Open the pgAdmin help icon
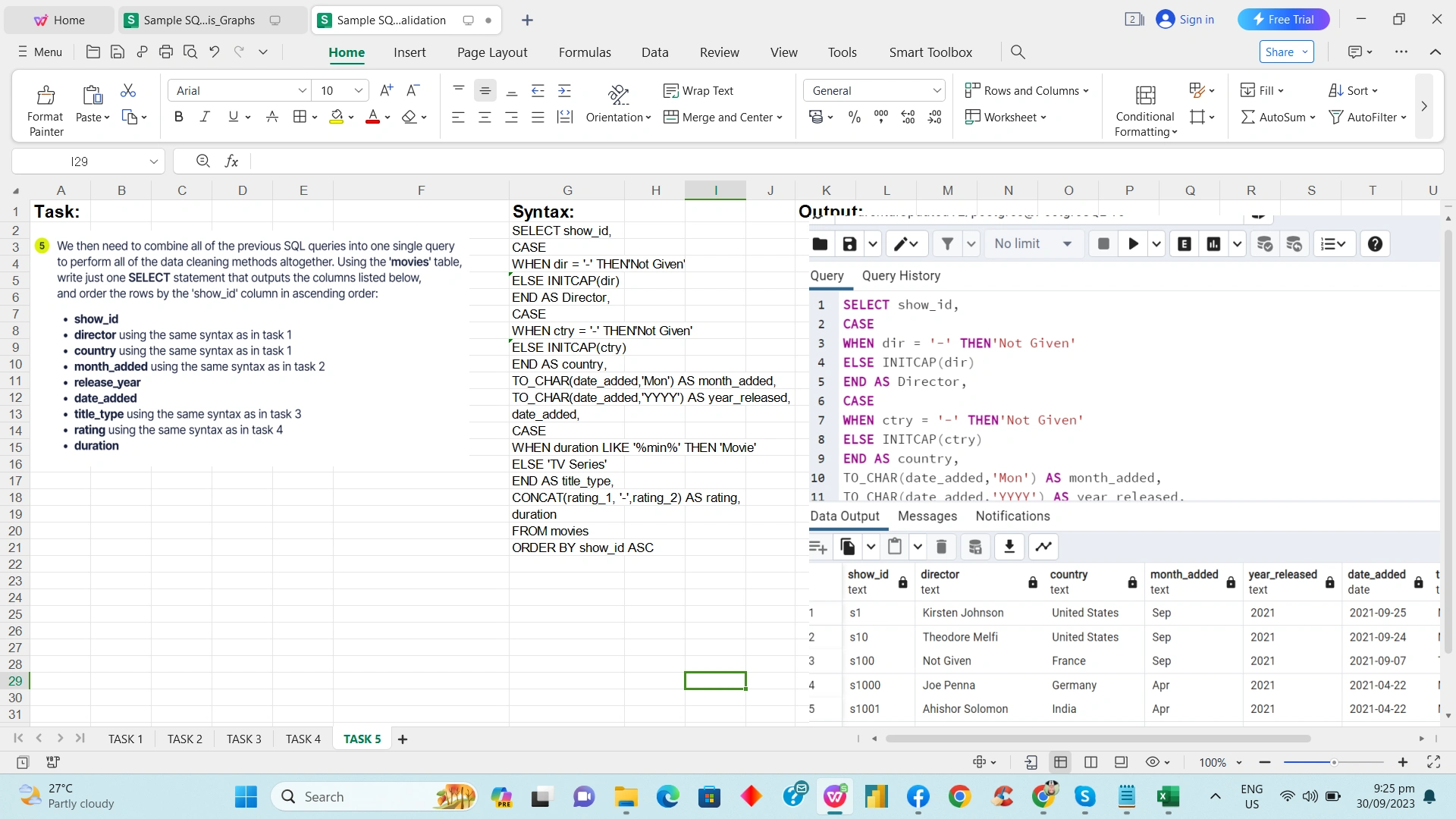 tap(1375, 243)
